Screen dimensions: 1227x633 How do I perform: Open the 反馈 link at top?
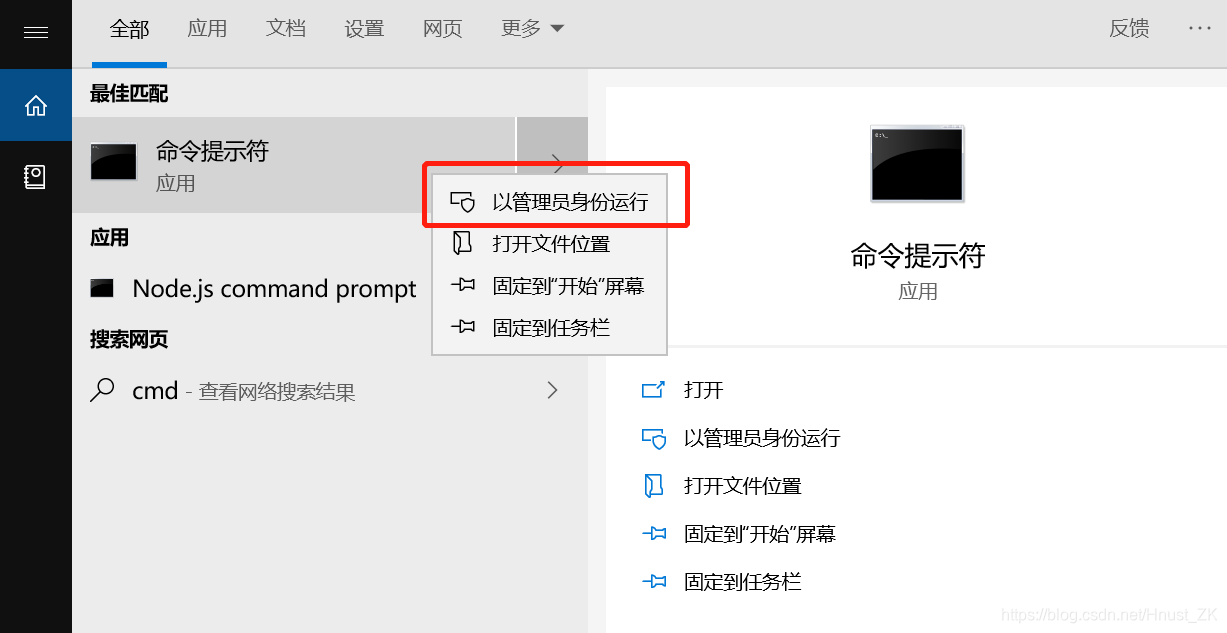pos(1129,29)
